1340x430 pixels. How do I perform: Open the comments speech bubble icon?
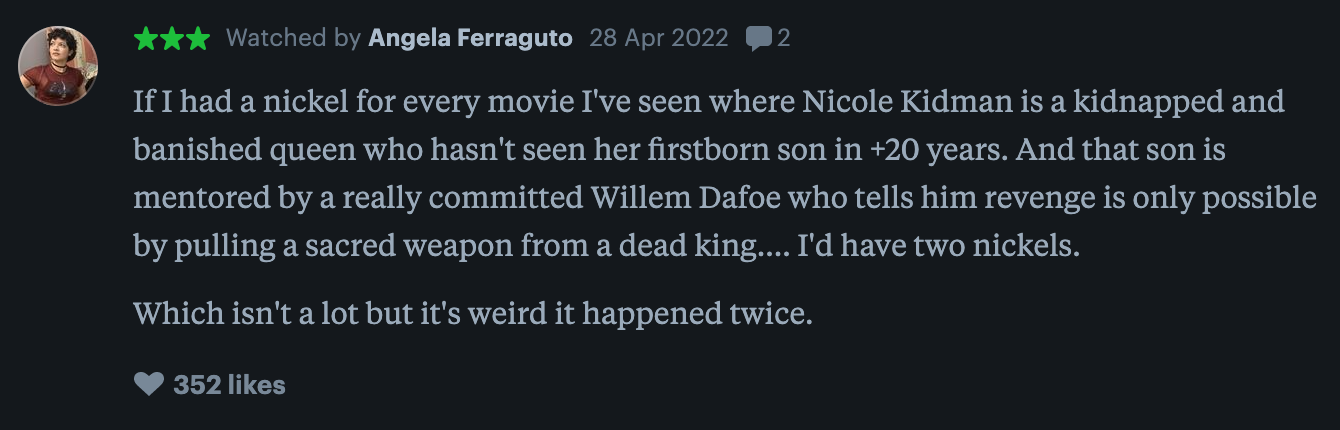click(759, 39)
